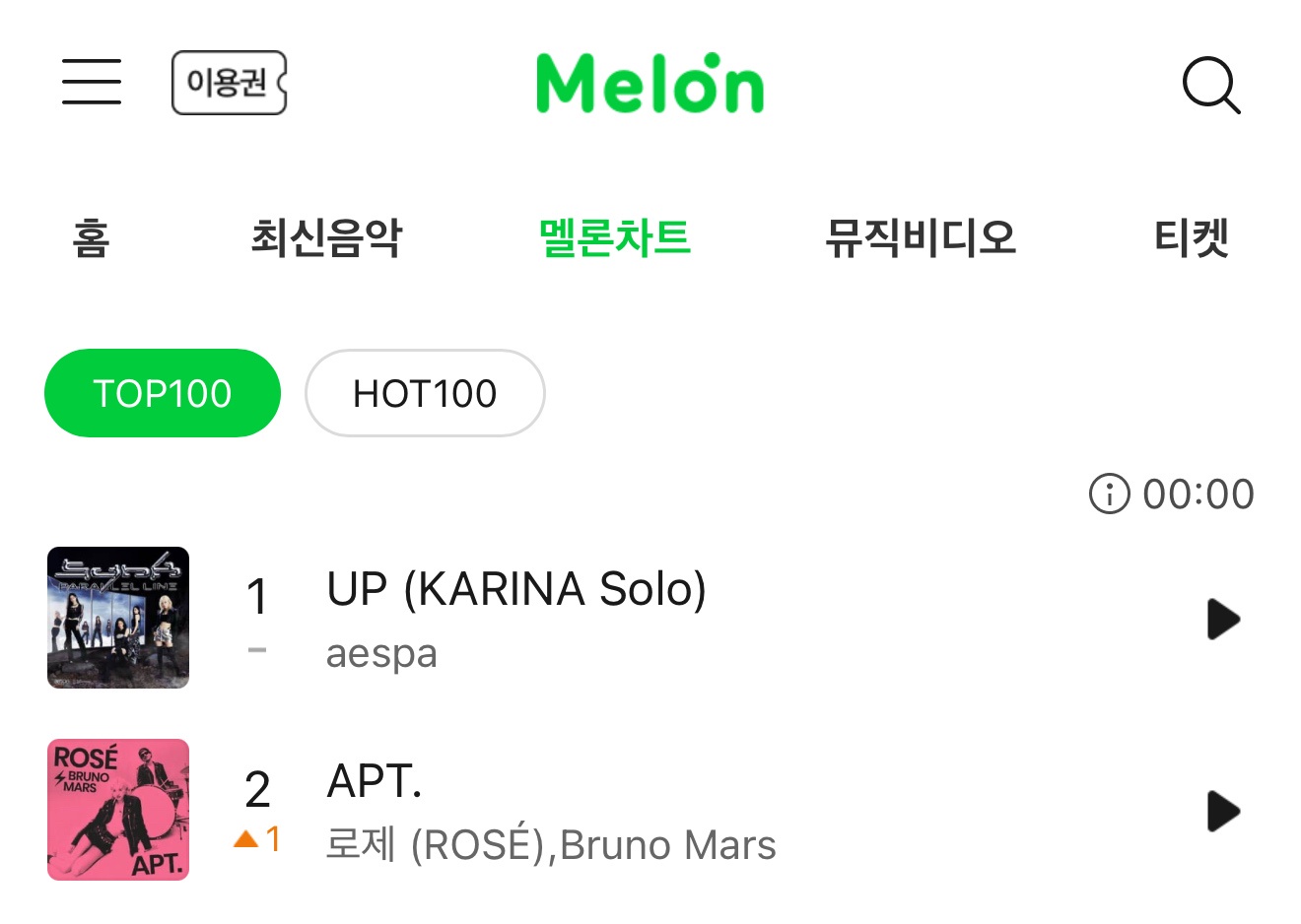Image resolution: width=1301 pixels, height=924 pixels.
Task: Play APT. by ROSÉ and Bruno Mars
Action: (1222, 812)
